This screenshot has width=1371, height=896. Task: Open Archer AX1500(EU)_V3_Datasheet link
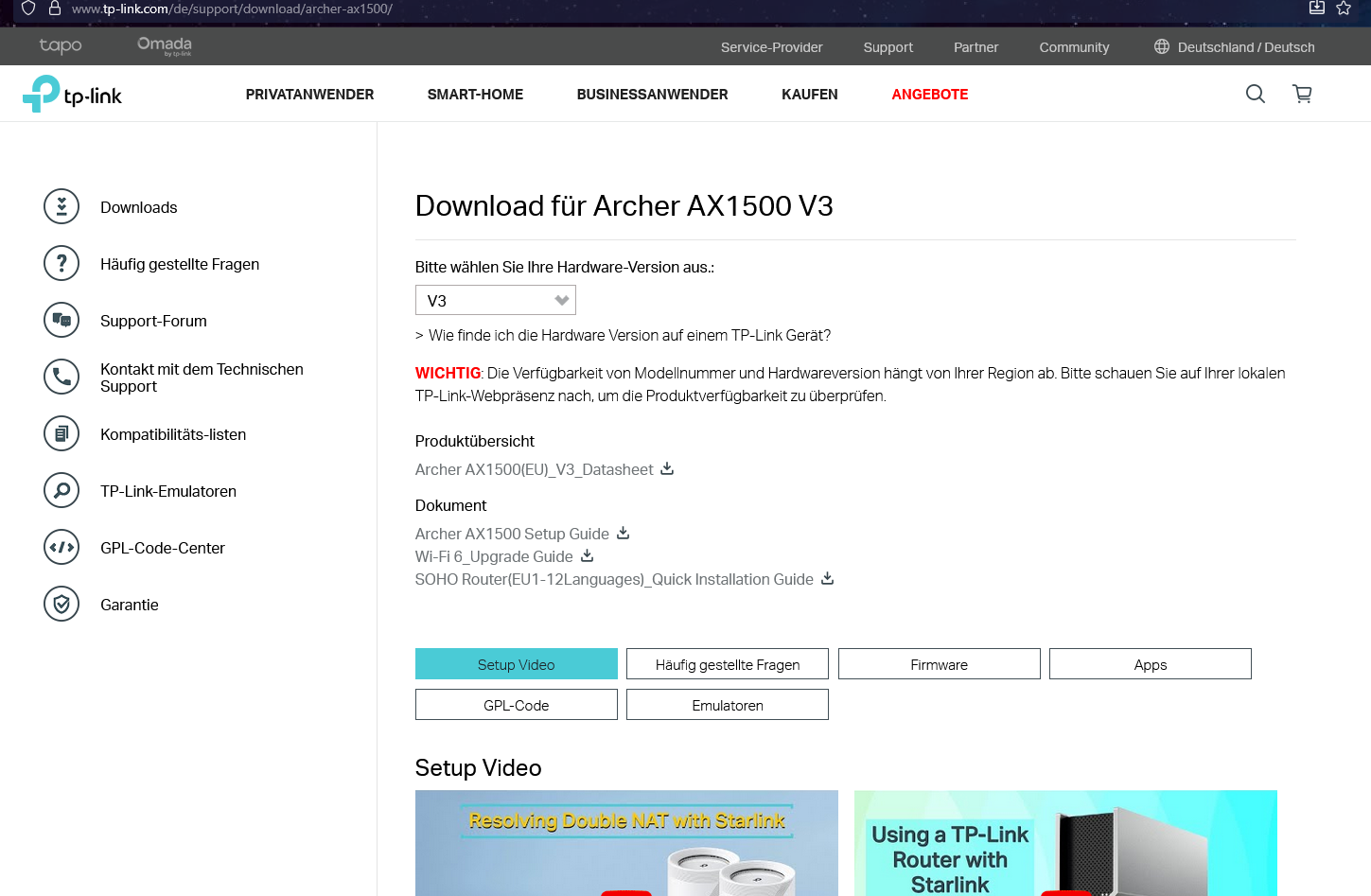click(535, 469)
